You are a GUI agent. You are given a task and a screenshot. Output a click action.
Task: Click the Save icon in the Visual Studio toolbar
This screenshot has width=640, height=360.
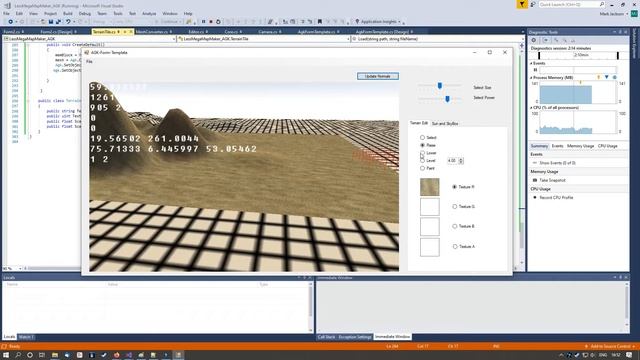tap(51, 22)
